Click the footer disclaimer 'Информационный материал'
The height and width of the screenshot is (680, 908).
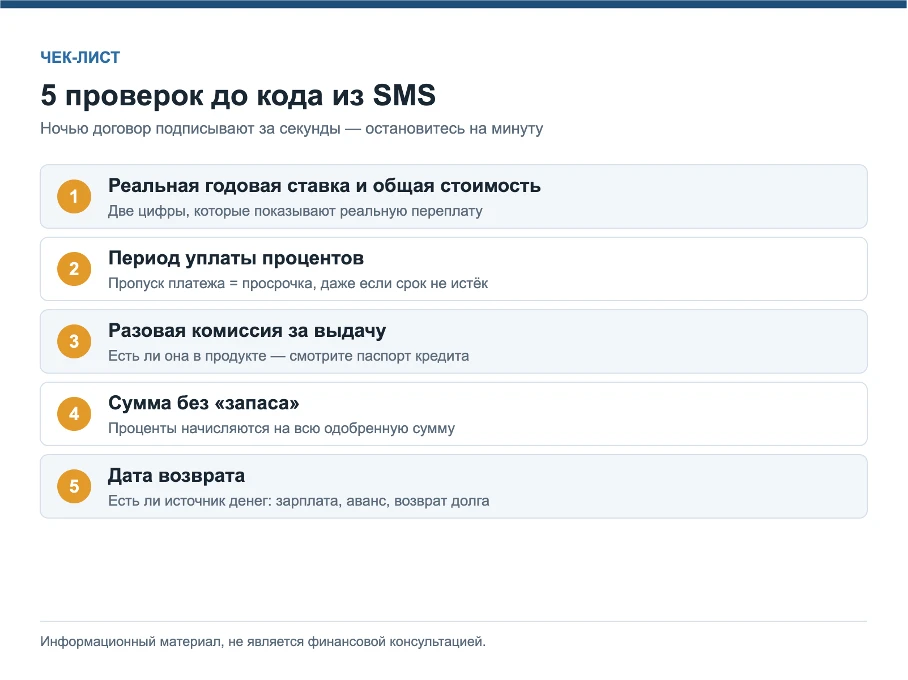pos(263,641)
